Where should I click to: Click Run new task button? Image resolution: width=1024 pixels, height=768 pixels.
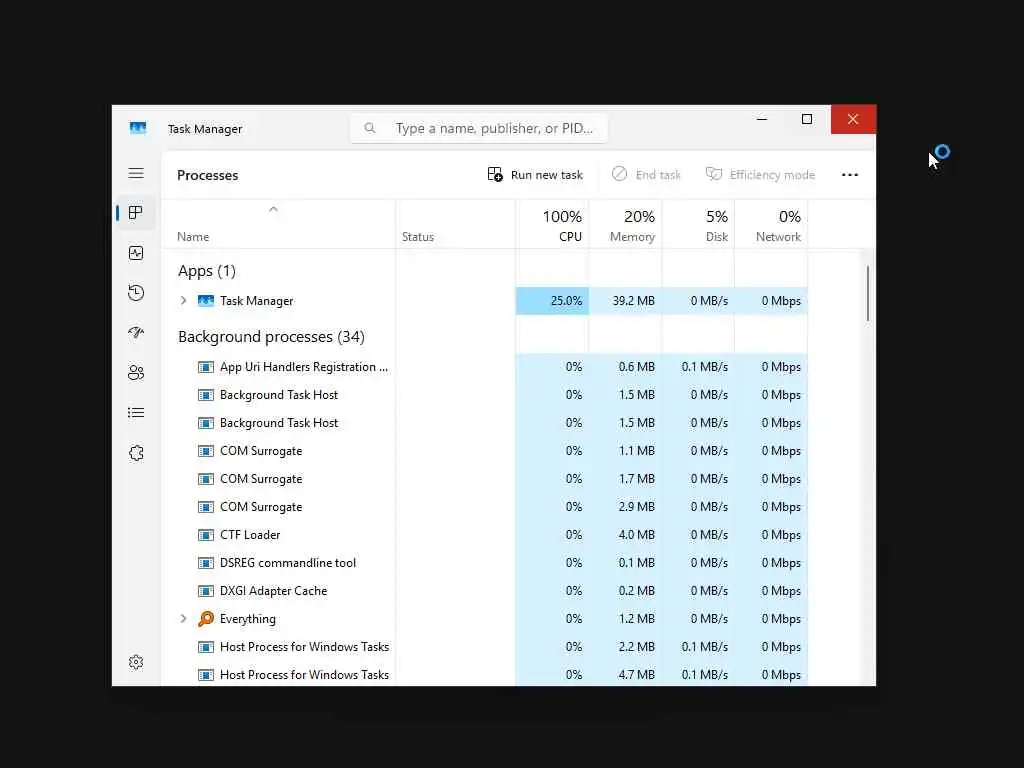click(x=536, y=174)
